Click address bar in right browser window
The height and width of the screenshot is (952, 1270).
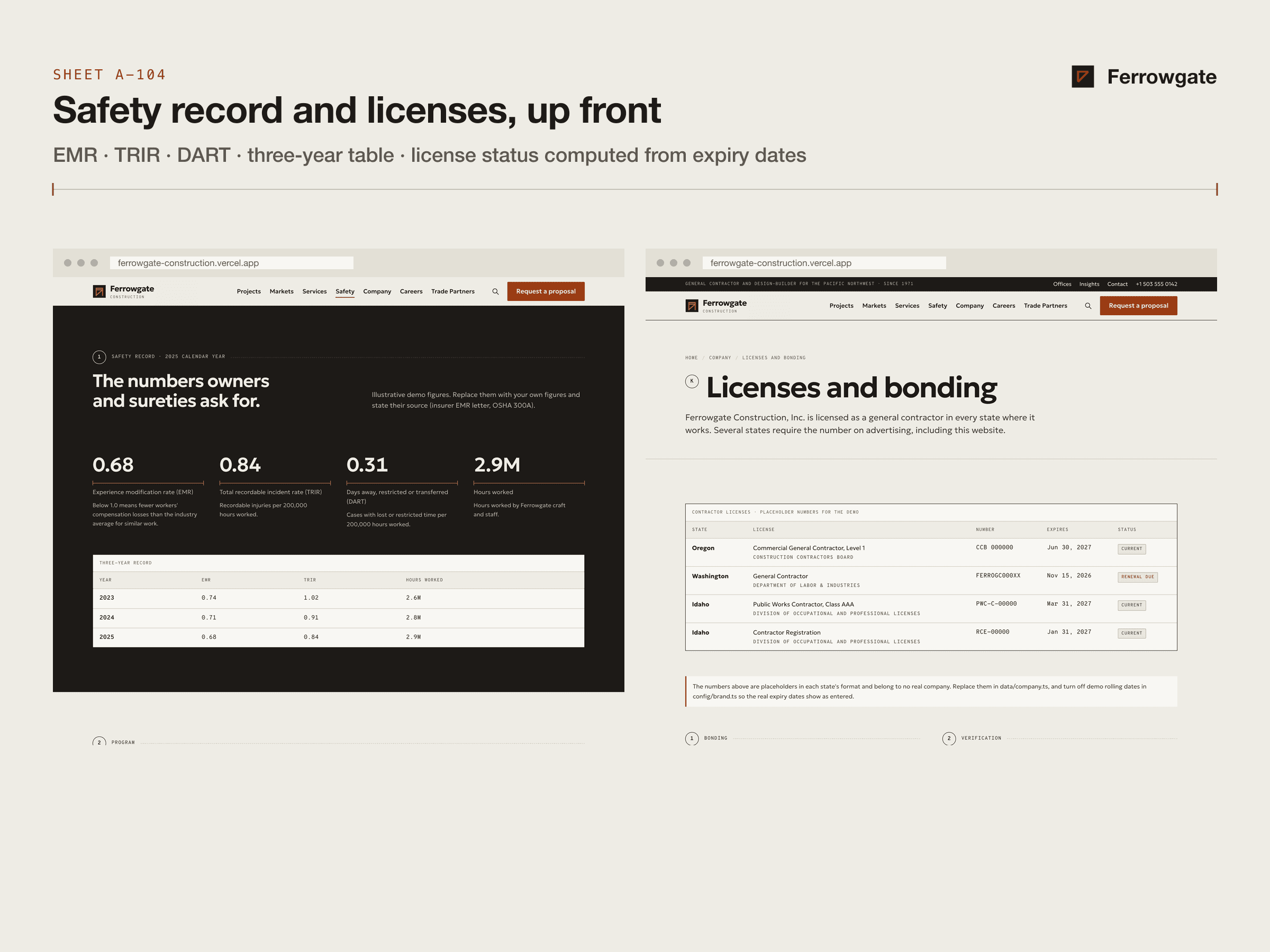pos(824,263)
